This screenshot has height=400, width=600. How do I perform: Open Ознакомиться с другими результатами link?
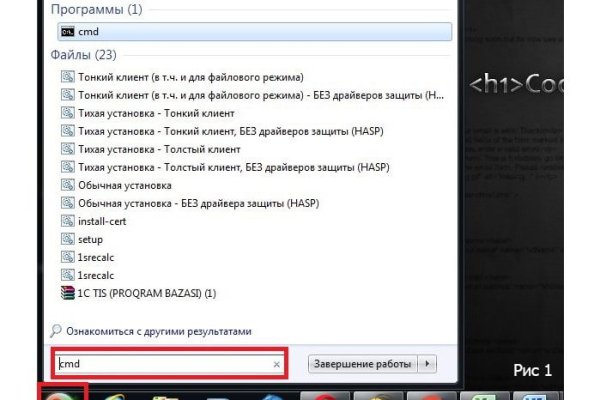click(x=159, y=331)
